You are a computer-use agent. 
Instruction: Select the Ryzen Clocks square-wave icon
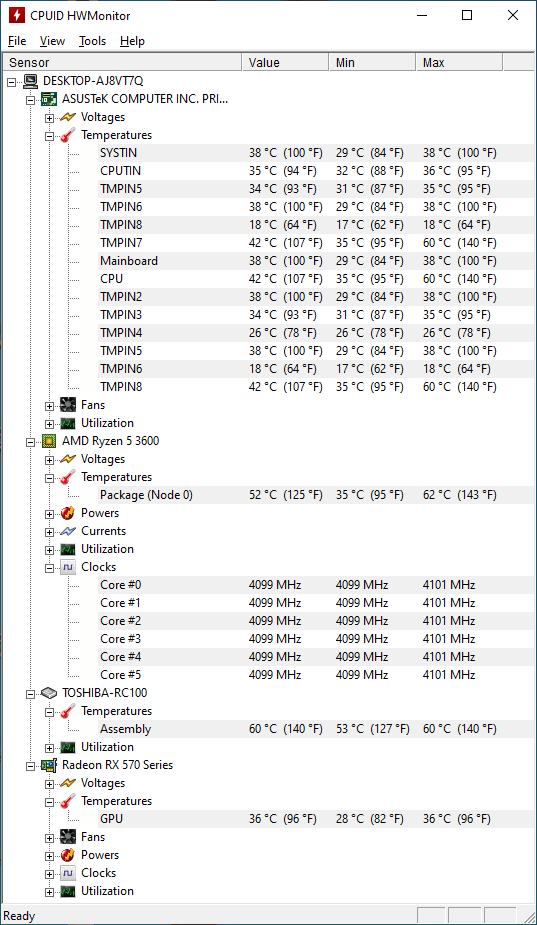point(68,567)
